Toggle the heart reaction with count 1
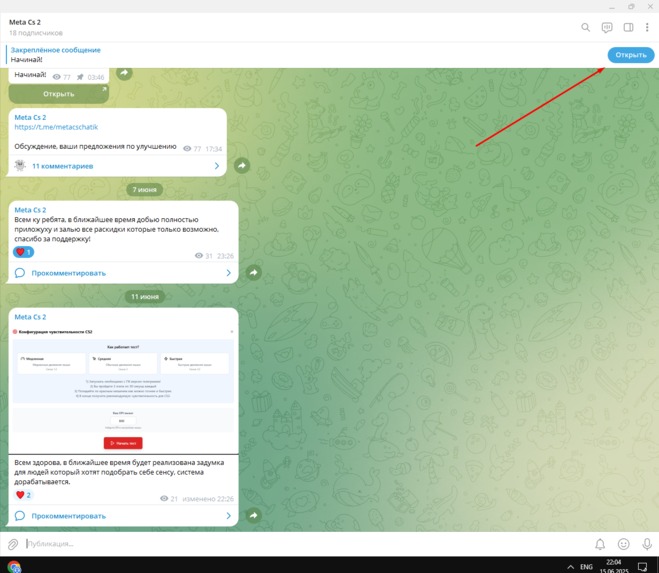Screen dimensions: 659x573 coord(24,252)
